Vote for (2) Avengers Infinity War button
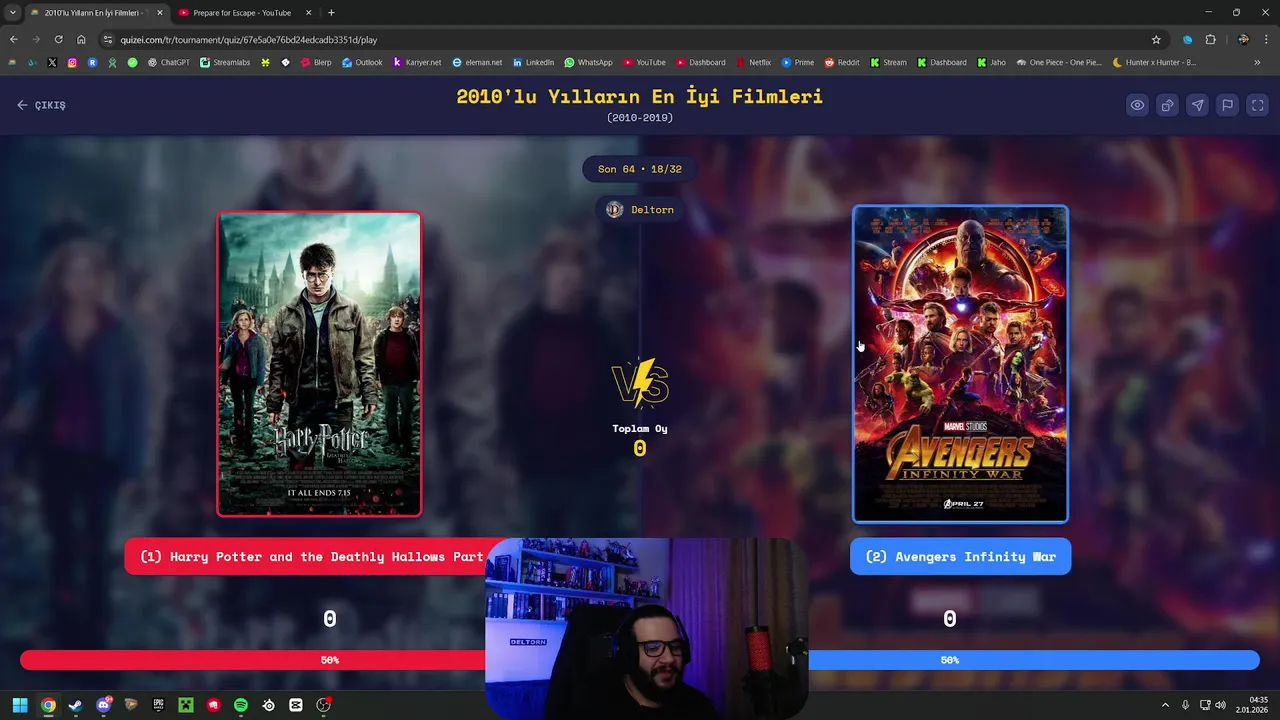Image resolution: width=1280 pixels, height=720 pixels. 960,557
